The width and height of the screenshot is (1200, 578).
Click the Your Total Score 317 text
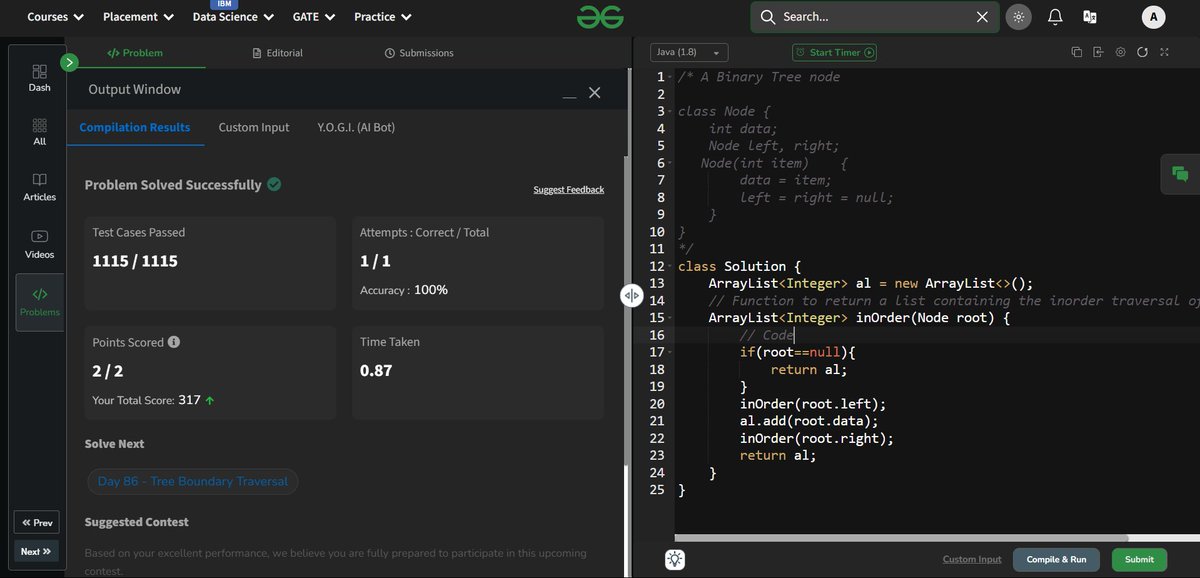(x=153, y=400)
